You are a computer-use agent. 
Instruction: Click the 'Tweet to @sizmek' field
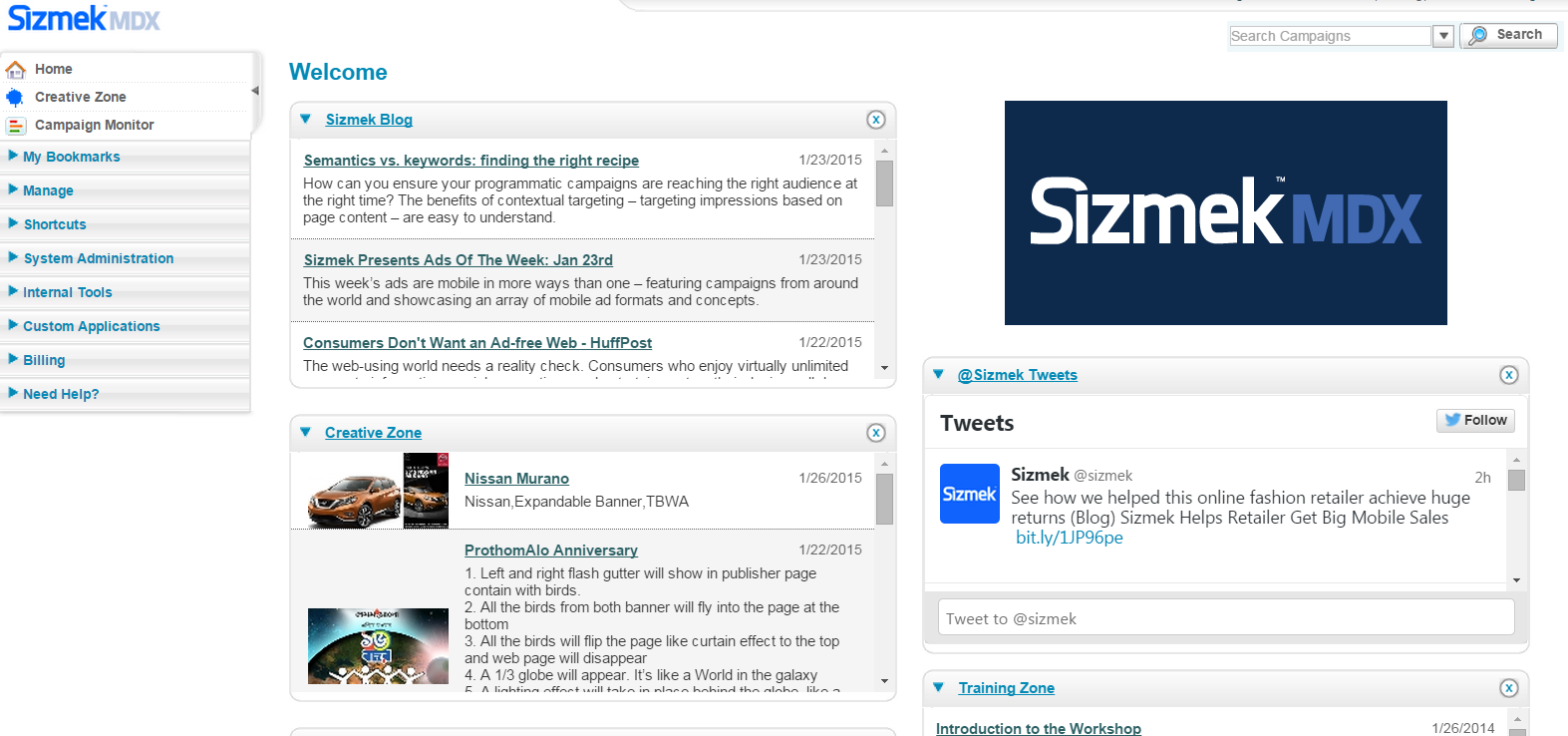[1226, 618]
